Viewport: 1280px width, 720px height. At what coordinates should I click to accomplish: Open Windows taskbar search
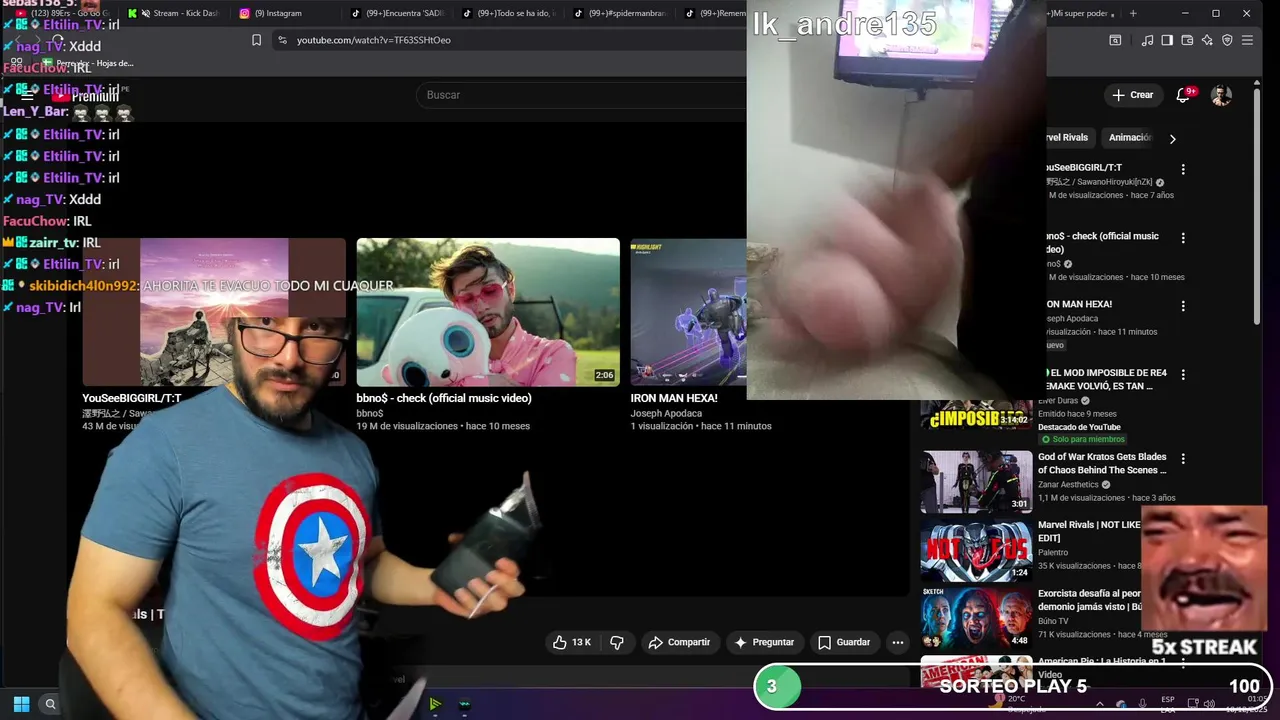tap(50, 704)
